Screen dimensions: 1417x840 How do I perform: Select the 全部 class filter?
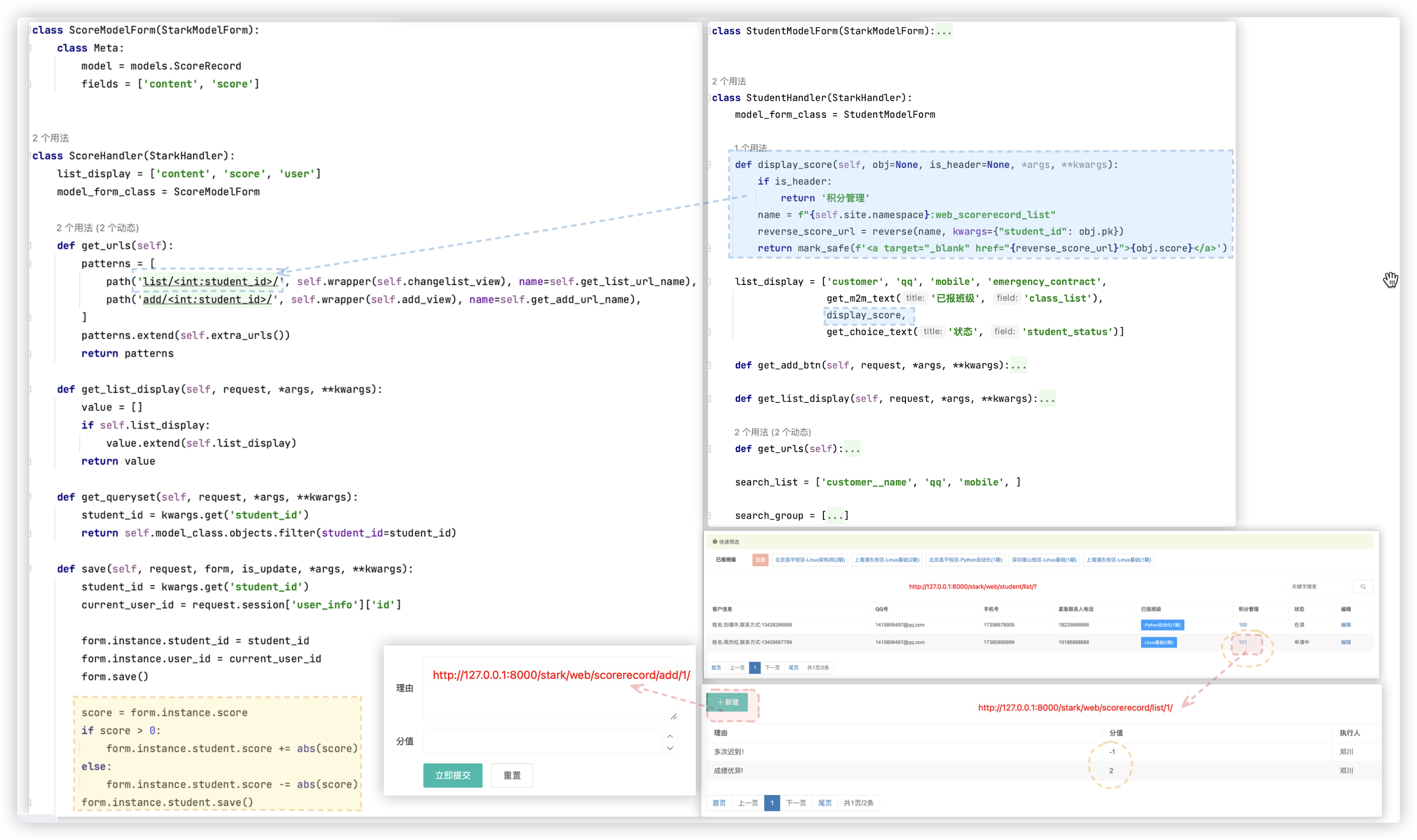point(760,560)
